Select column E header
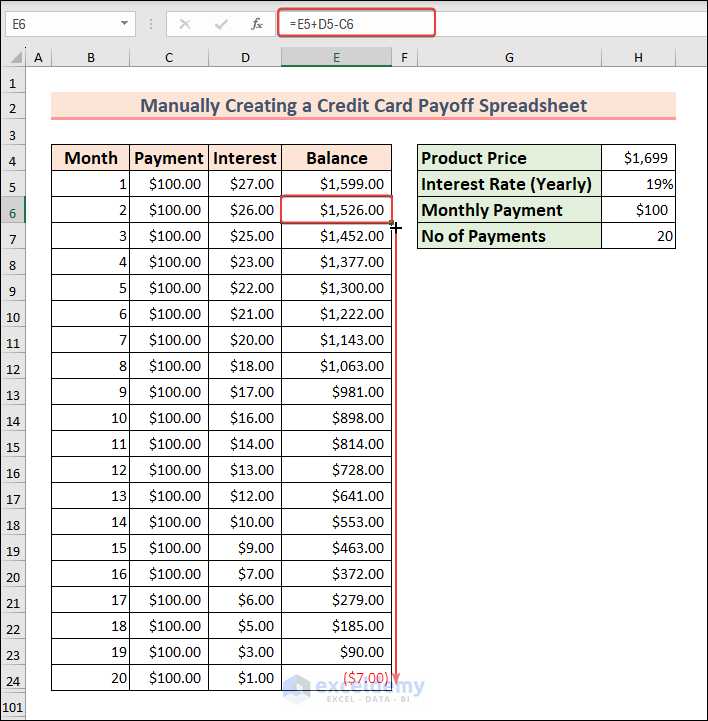Screen dimensions: 708x721 [337, 57]
